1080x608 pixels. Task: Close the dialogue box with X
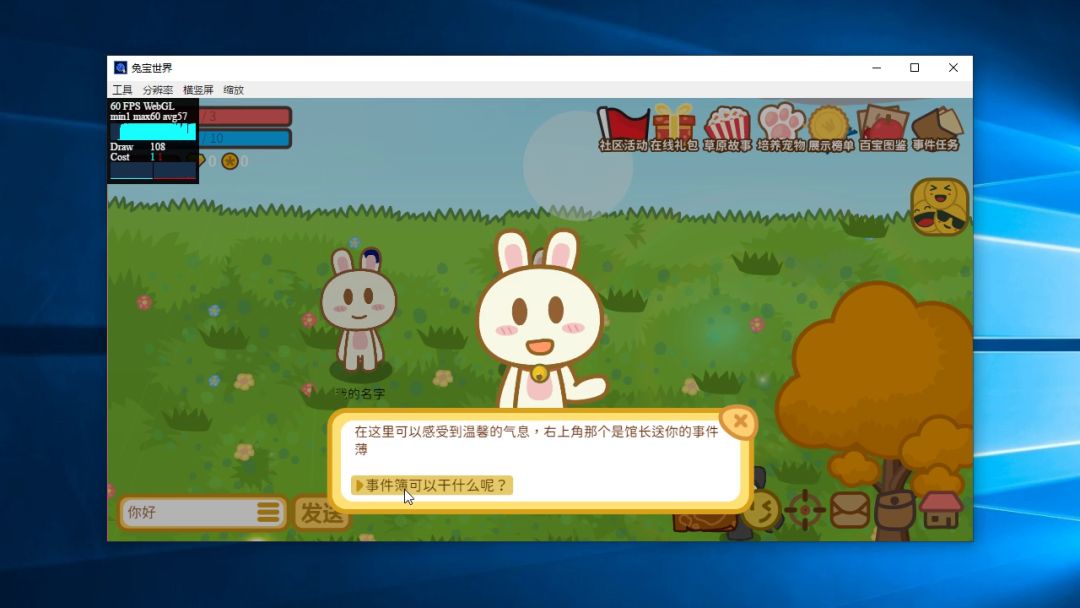click(x=740, y=422)
